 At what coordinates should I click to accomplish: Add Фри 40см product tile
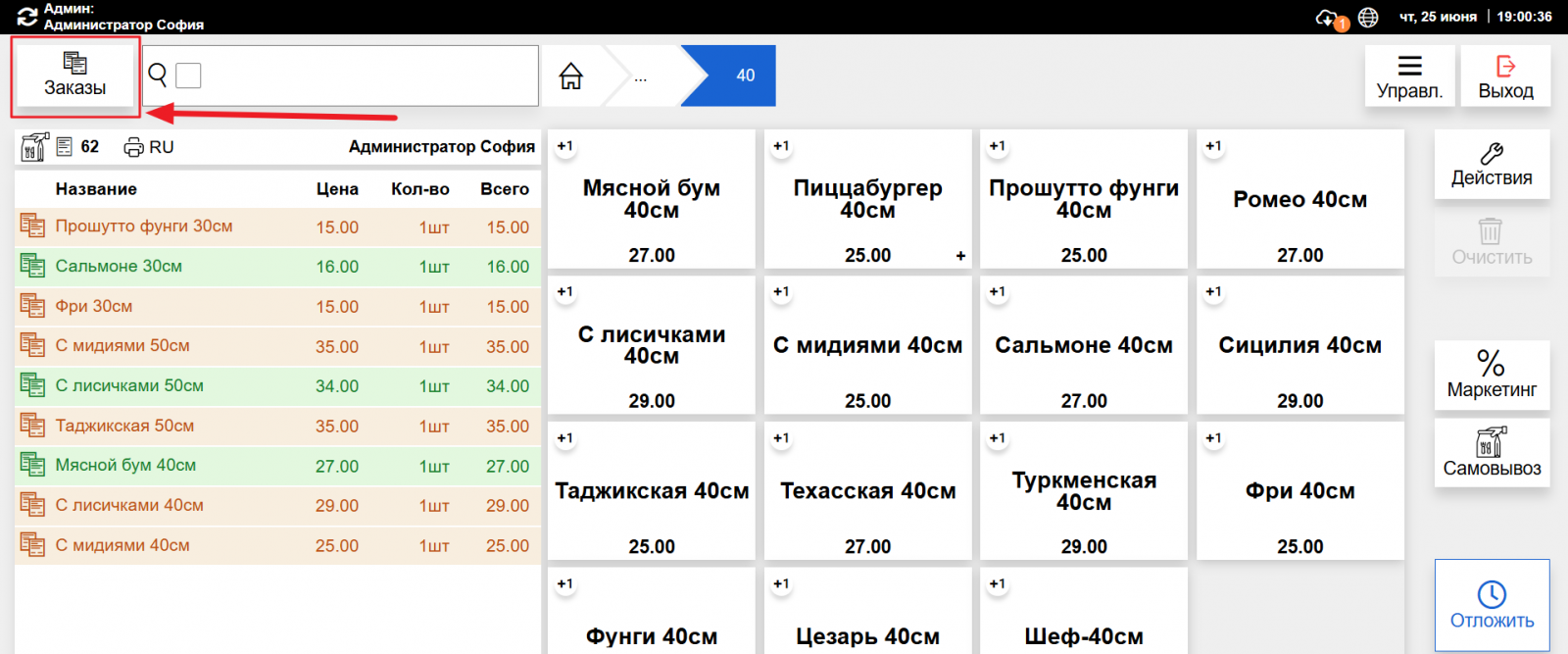[x=1300, y=491]
